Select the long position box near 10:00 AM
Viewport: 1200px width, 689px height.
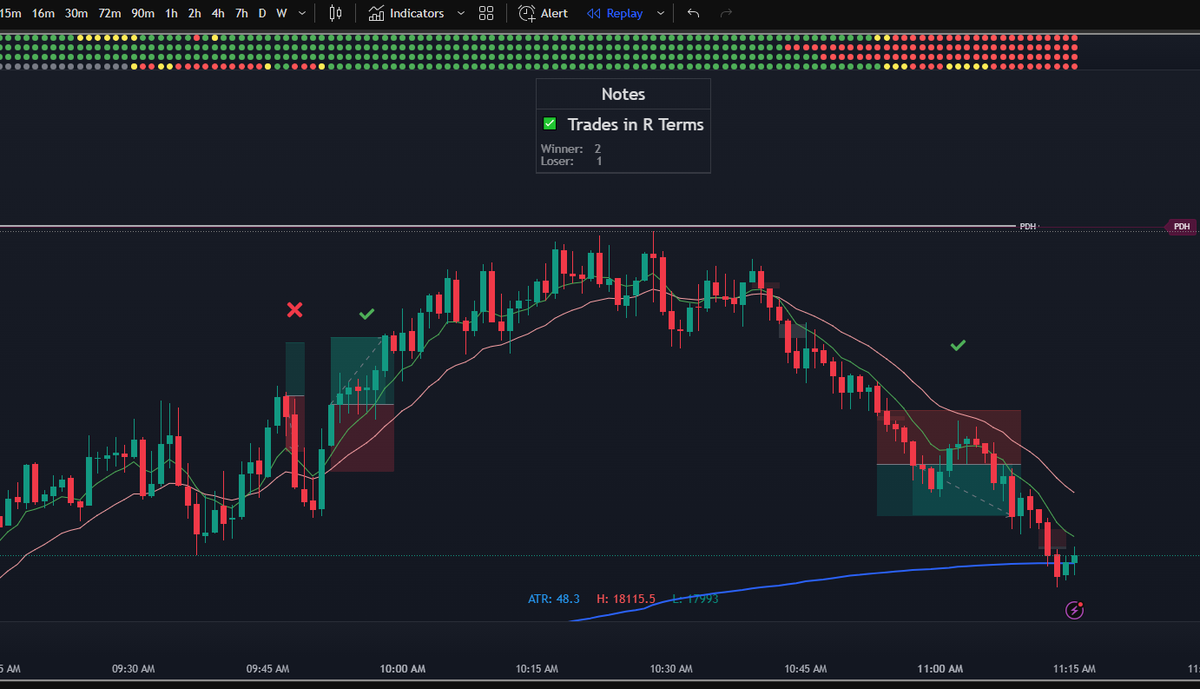tap(362, 404)
